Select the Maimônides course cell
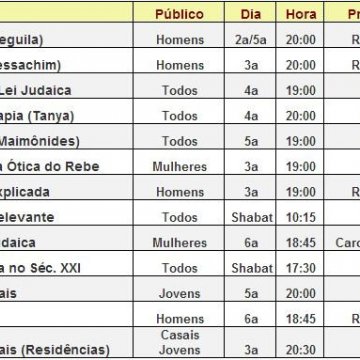360x360 pixels. pyautogui.click(x=39, y=141)
